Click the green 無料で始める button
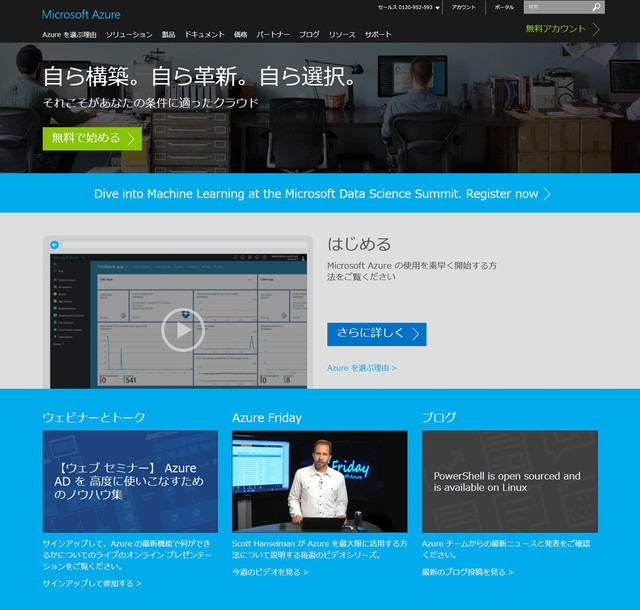The width and height of the screenshot is (640, 610). pyautogui.click(x=92, y=138)
